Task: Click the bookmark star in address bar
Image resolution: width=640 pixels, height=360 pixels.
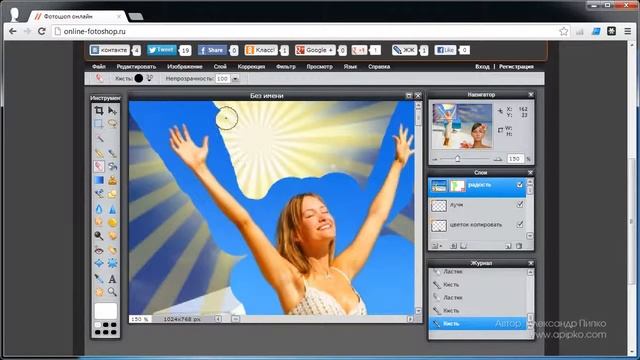Action: click(x=564, y=31)
